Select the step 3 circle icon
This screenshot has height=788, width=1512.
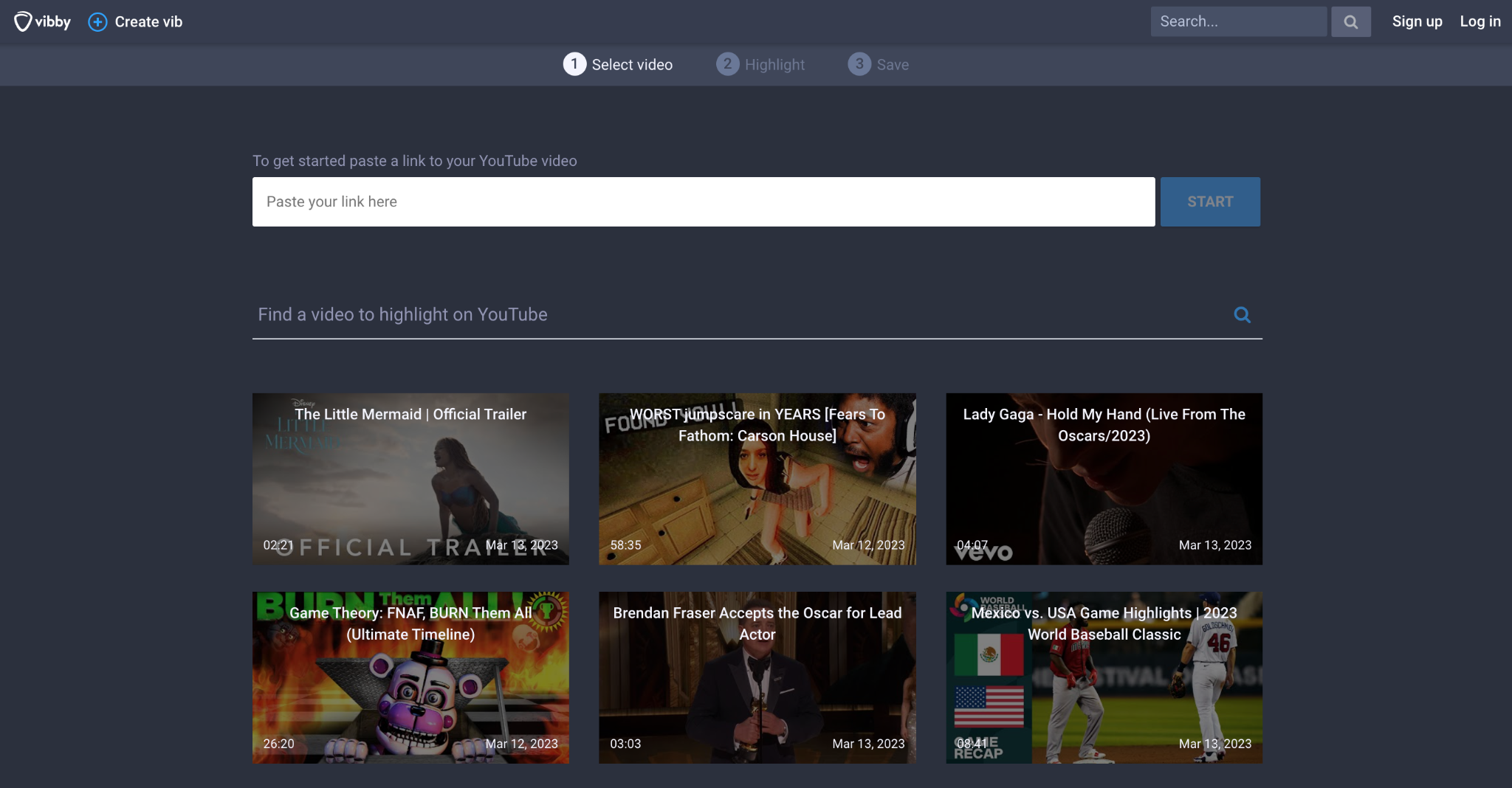859,64
